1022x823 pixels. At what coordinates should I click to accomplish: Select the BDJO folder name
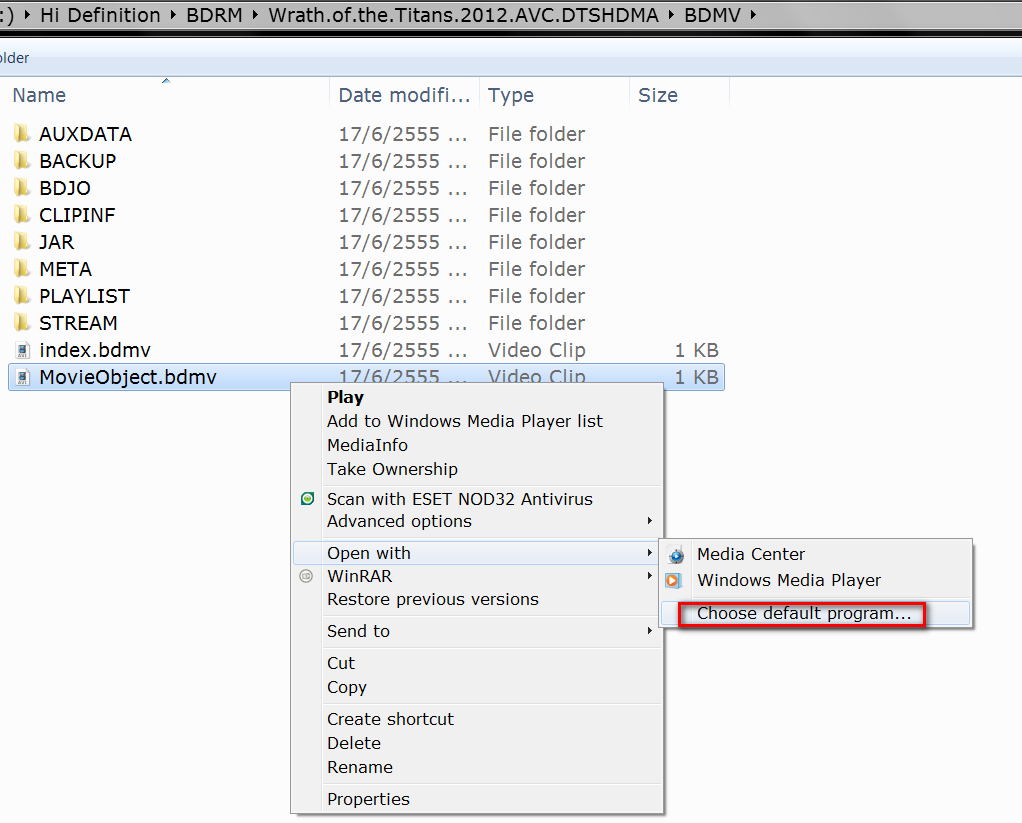65,188
